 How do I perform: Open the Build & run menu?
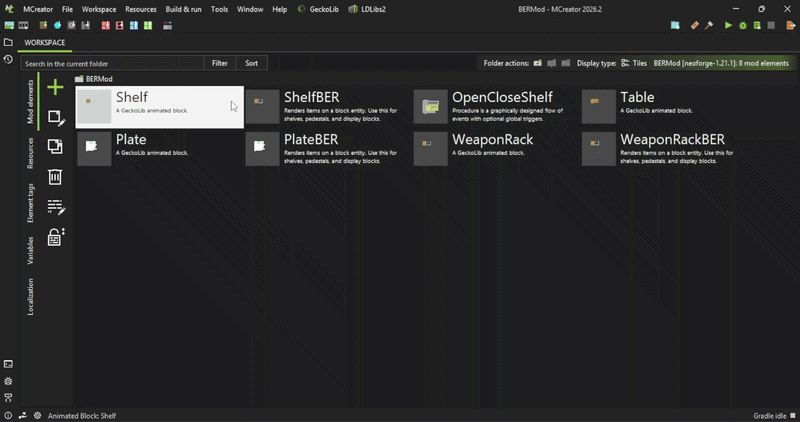click(x=183, y=9)
